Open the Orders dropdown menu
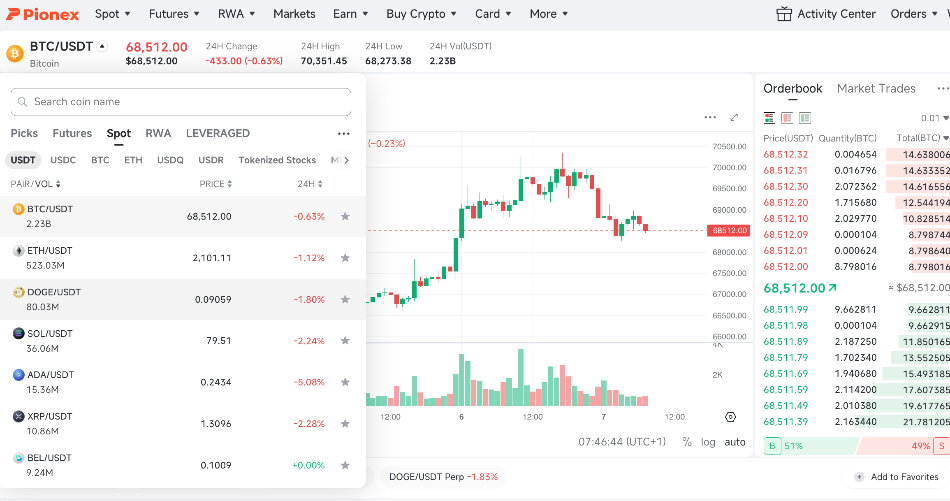The height and width of the screenshot is (501, 950). click(x=914, y=13)
